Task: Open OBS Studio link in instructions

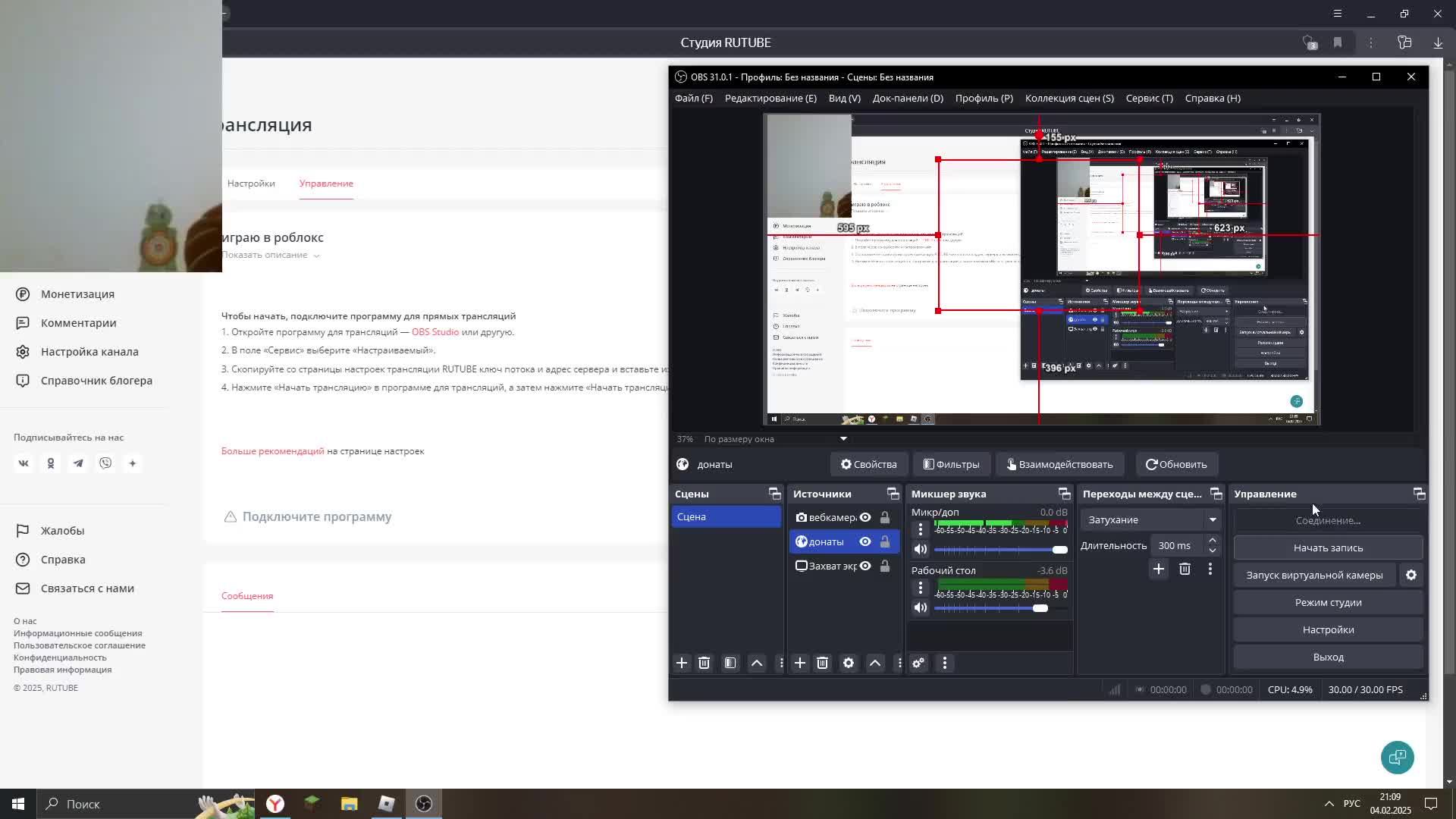Action: (x=435, y=332)
